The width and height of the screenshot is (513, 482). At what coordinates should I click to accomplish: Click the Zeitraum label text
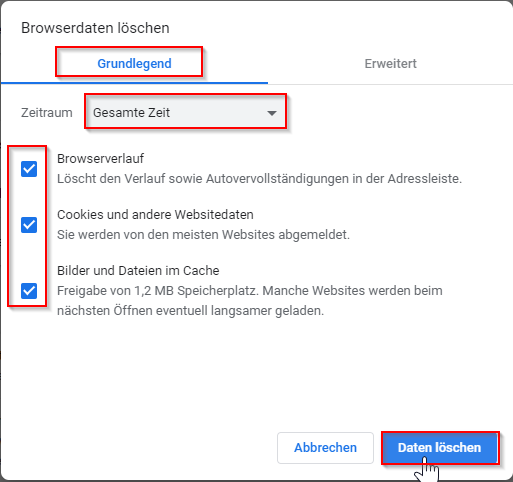pyautogui.click(x=47, y=113)
